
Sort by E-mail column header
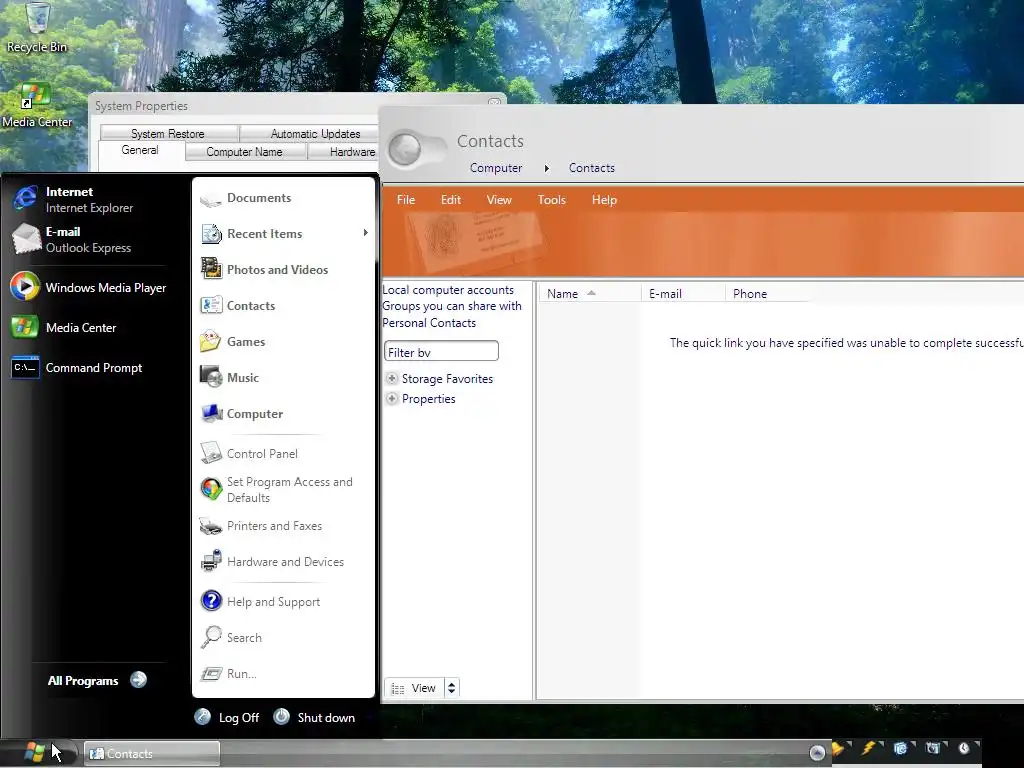pos(683,294)
